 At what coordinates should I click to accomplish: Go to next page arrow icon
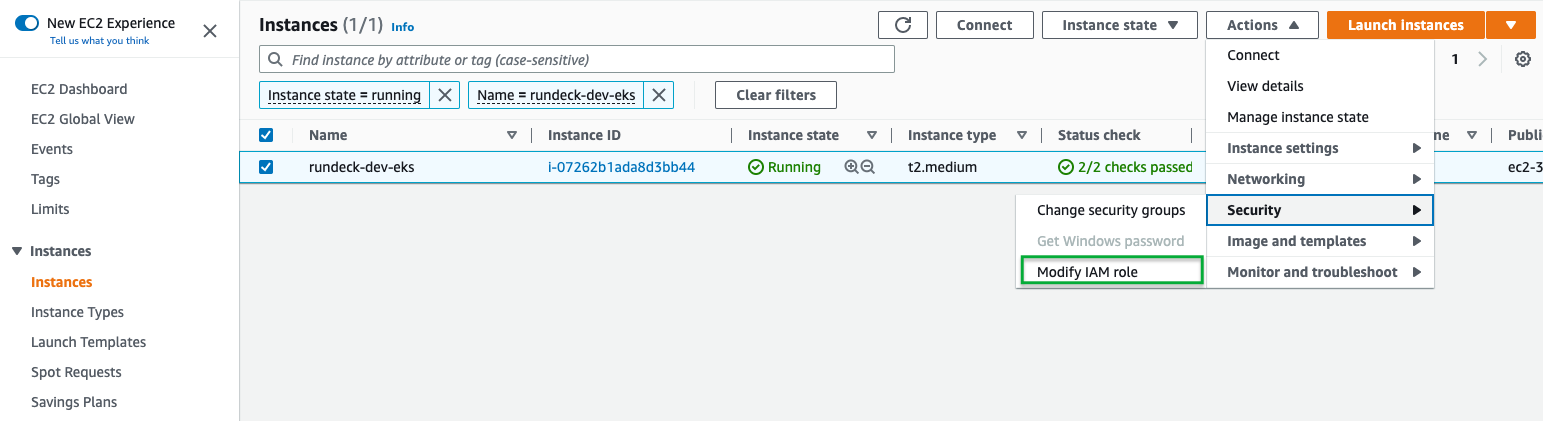1483,59
